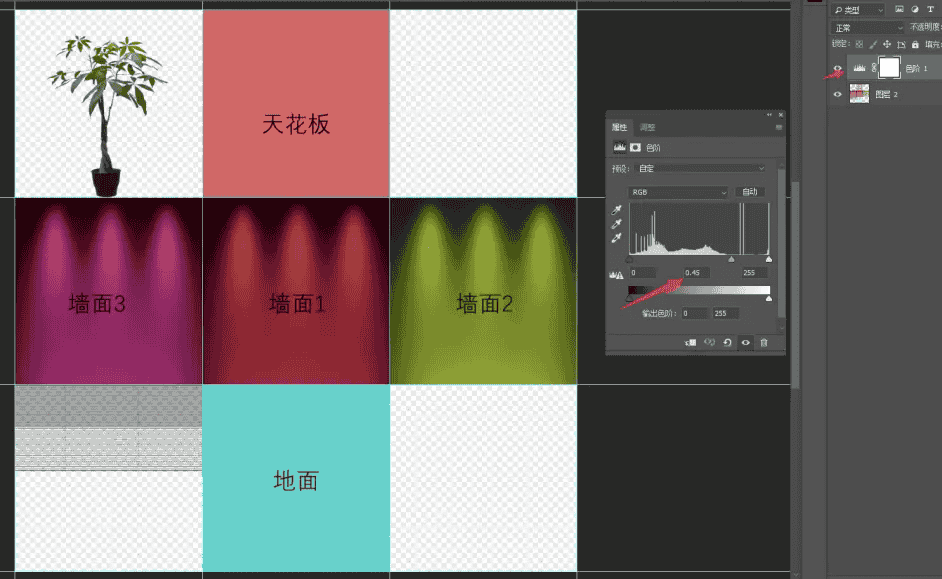Switch to the 调整 tab
The height and width of the screenshot is (579, 942).
(647, 127)
